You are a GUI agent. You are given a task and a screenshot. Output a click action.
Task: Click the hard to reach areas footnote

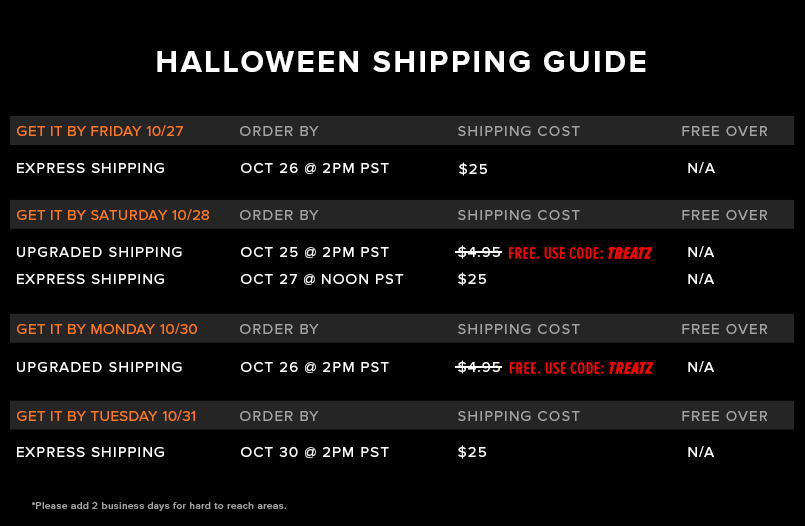coord(159,506)
